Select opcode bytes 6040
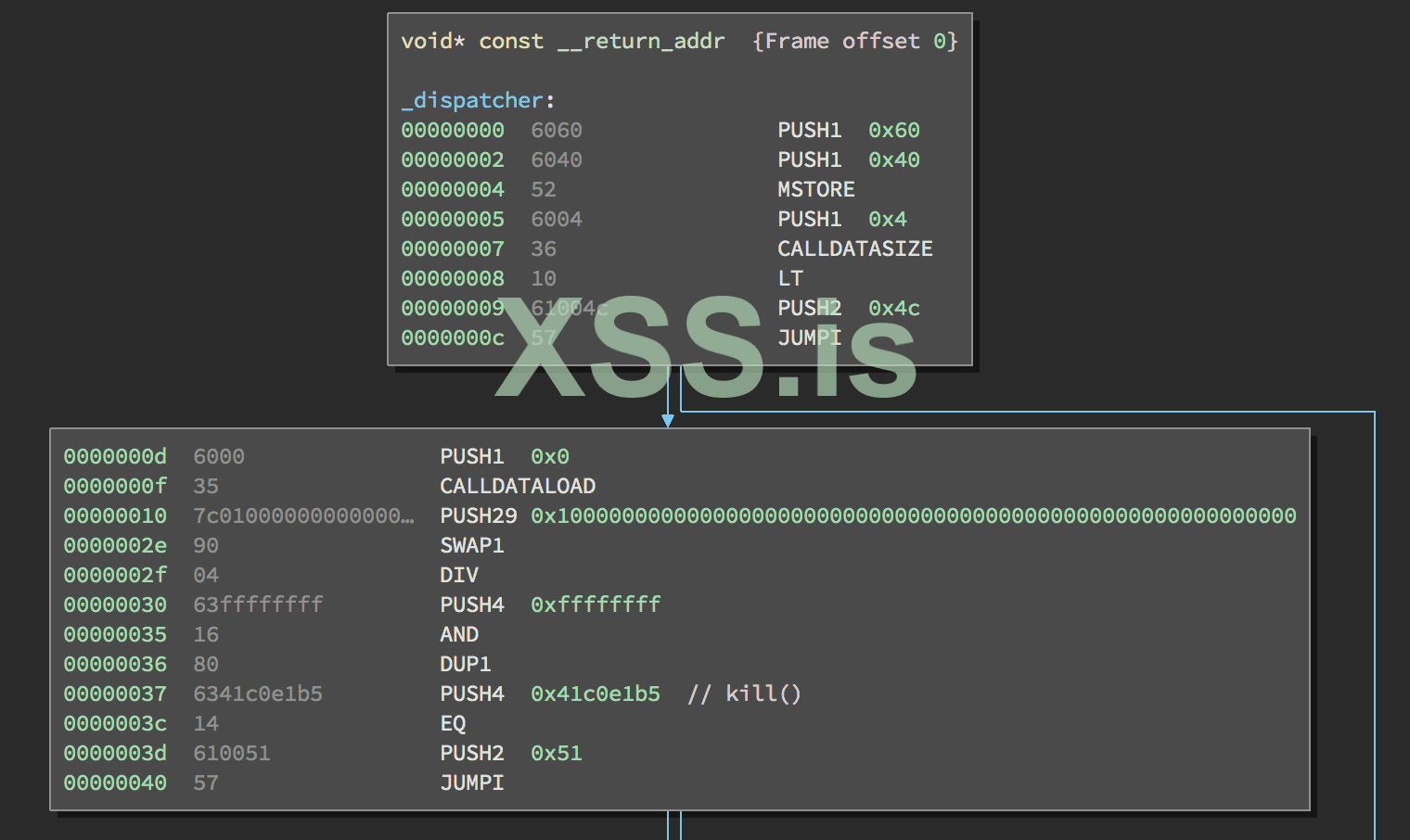 (557, 159)
